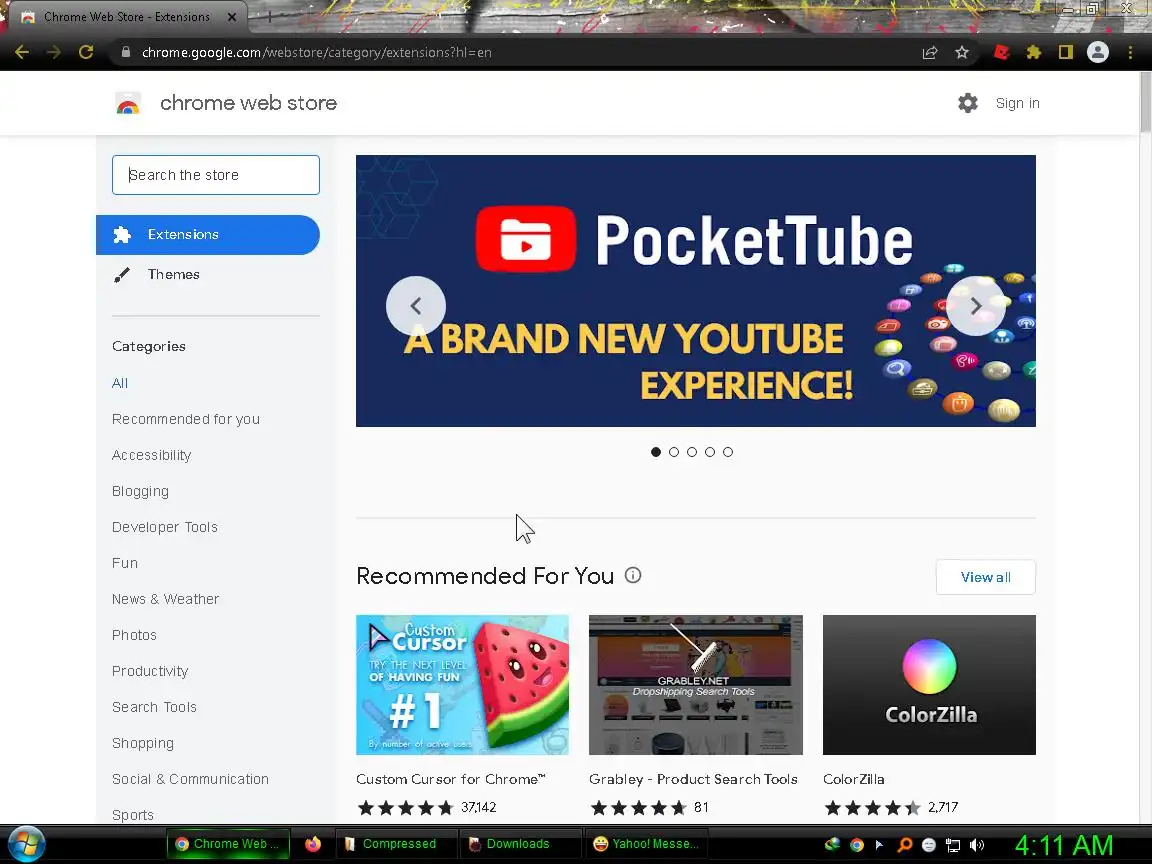Focus the Search the store field
The height and width of the screenshot is (864, 1152).
tap(216, 175)
